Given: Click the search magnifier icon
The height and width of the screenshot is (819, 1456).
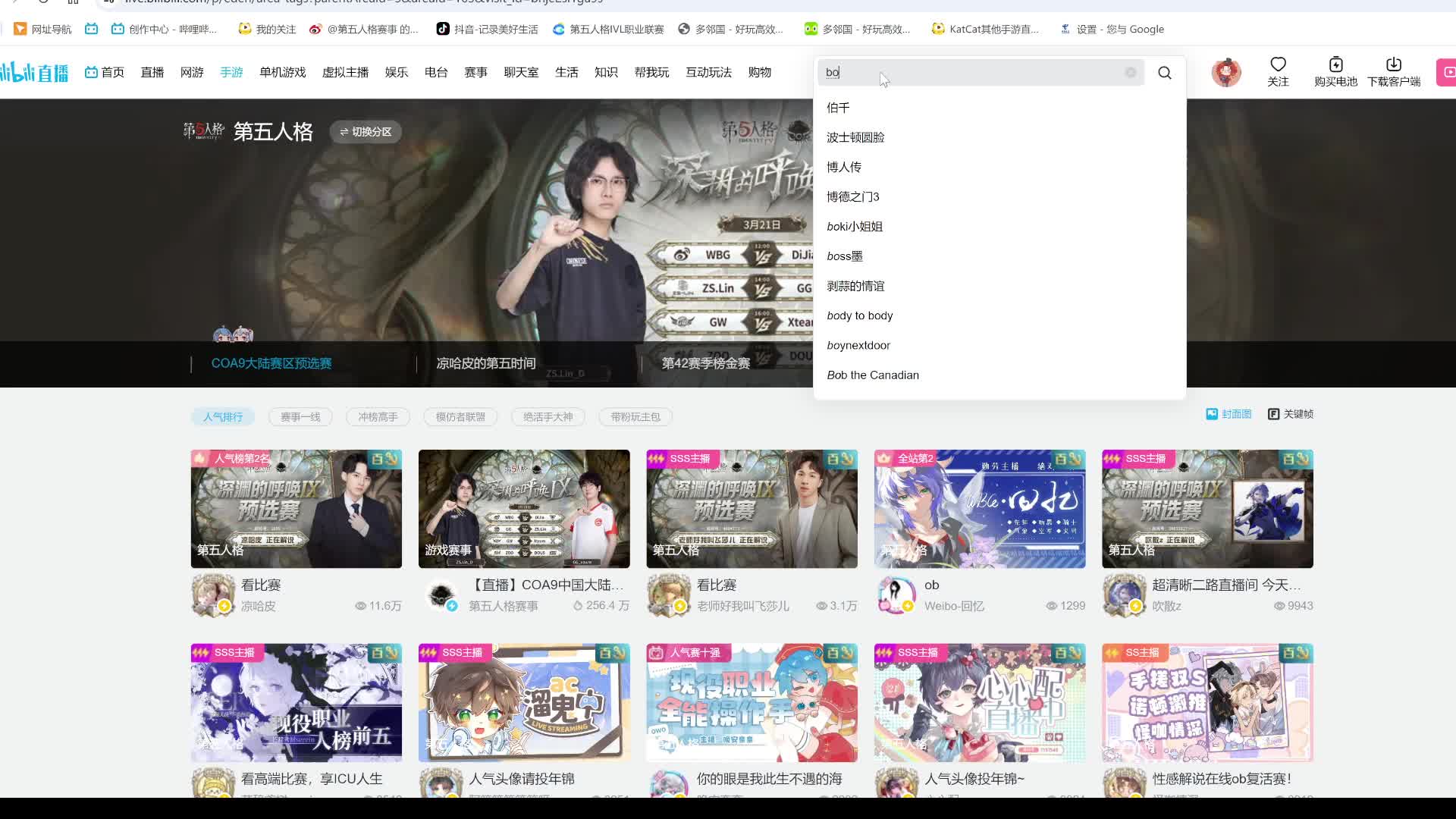Looking at the screenshot, I should (x=1165, y=73).
